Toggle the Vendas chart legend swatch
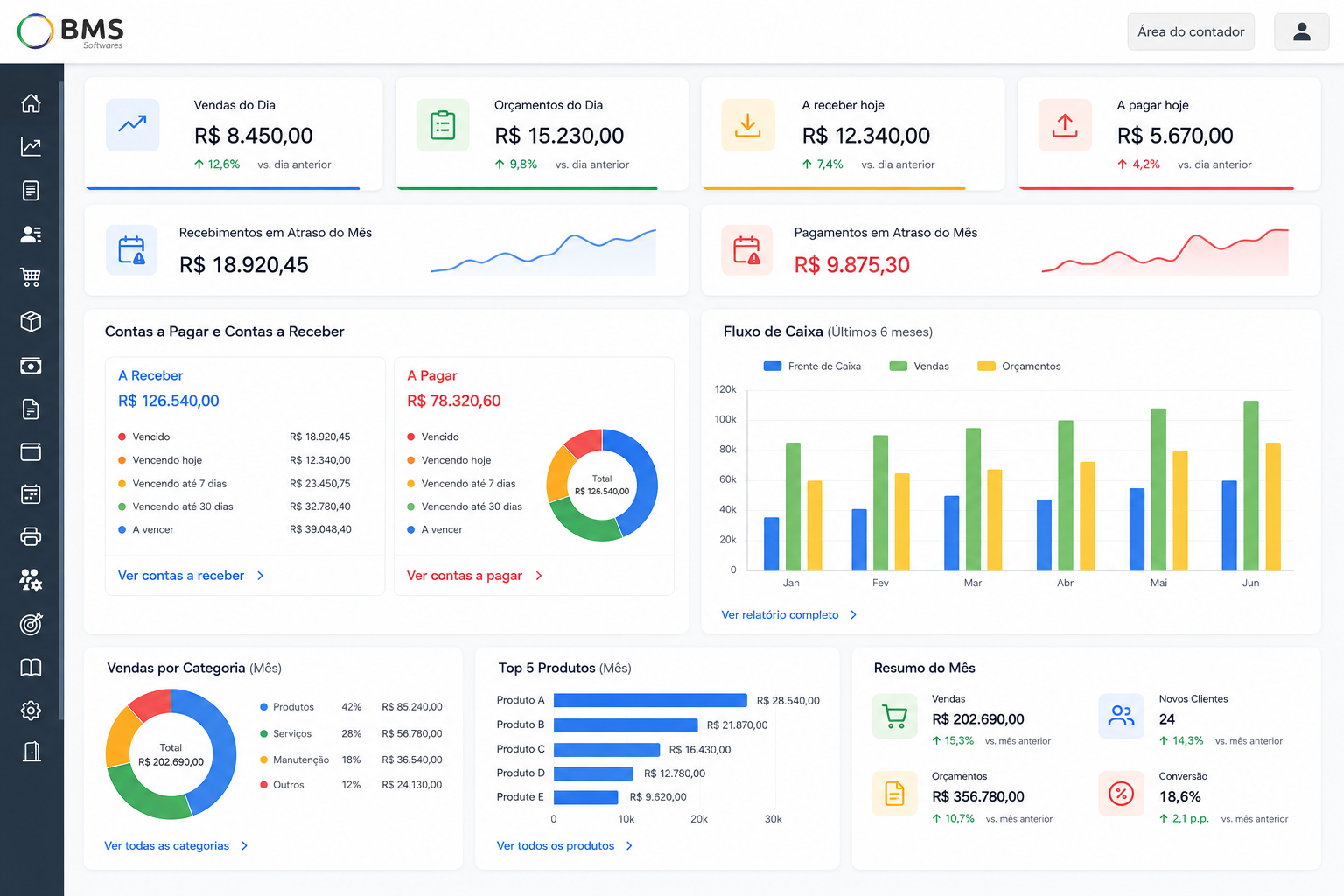1344x896 pixels. tap(899, 367)
